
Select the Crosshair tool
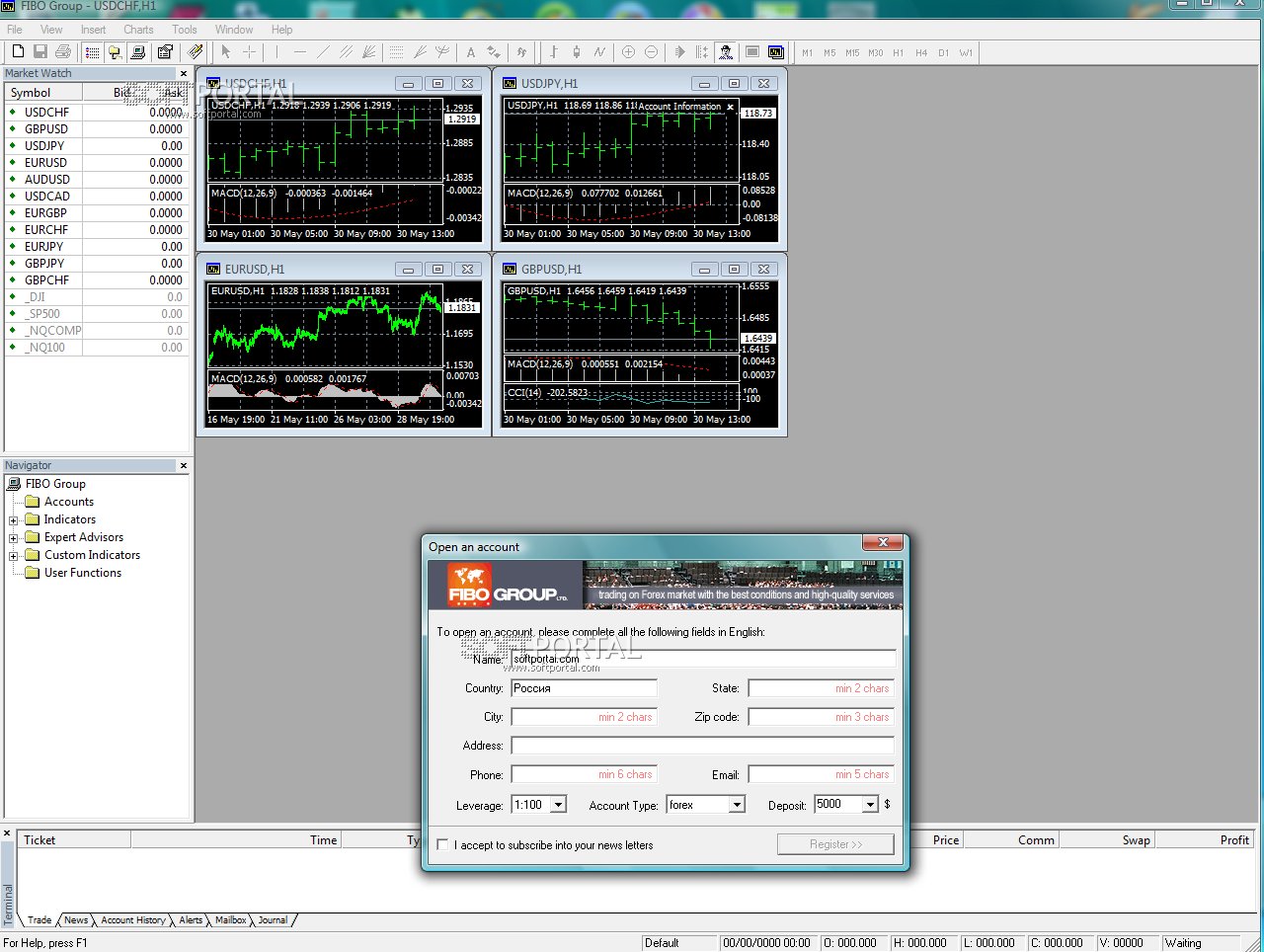(249, 51)
